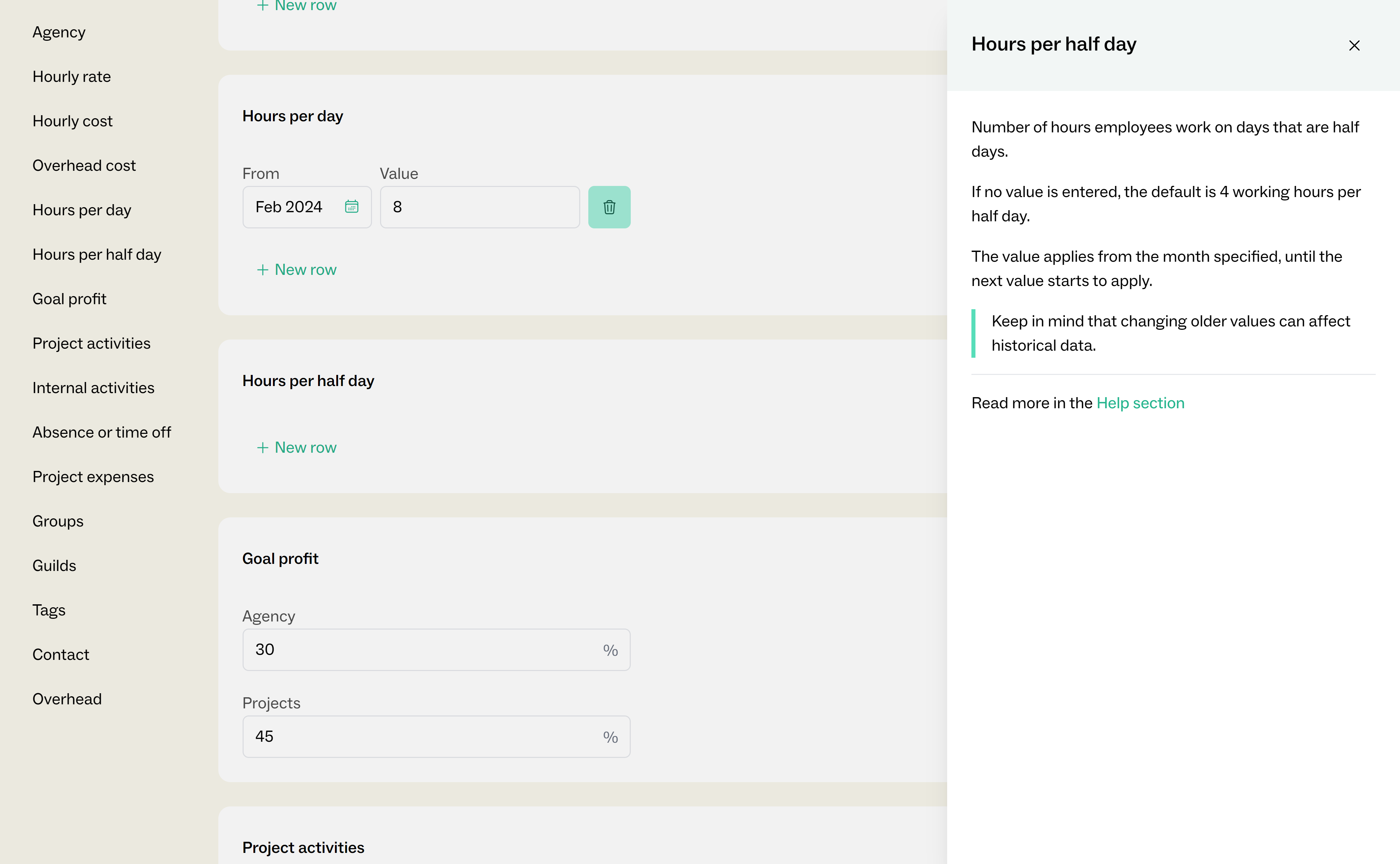This screenshot has width=1400, height=864.
Task: Click the Goal profit section heading
Action: [x=280, y=559]
